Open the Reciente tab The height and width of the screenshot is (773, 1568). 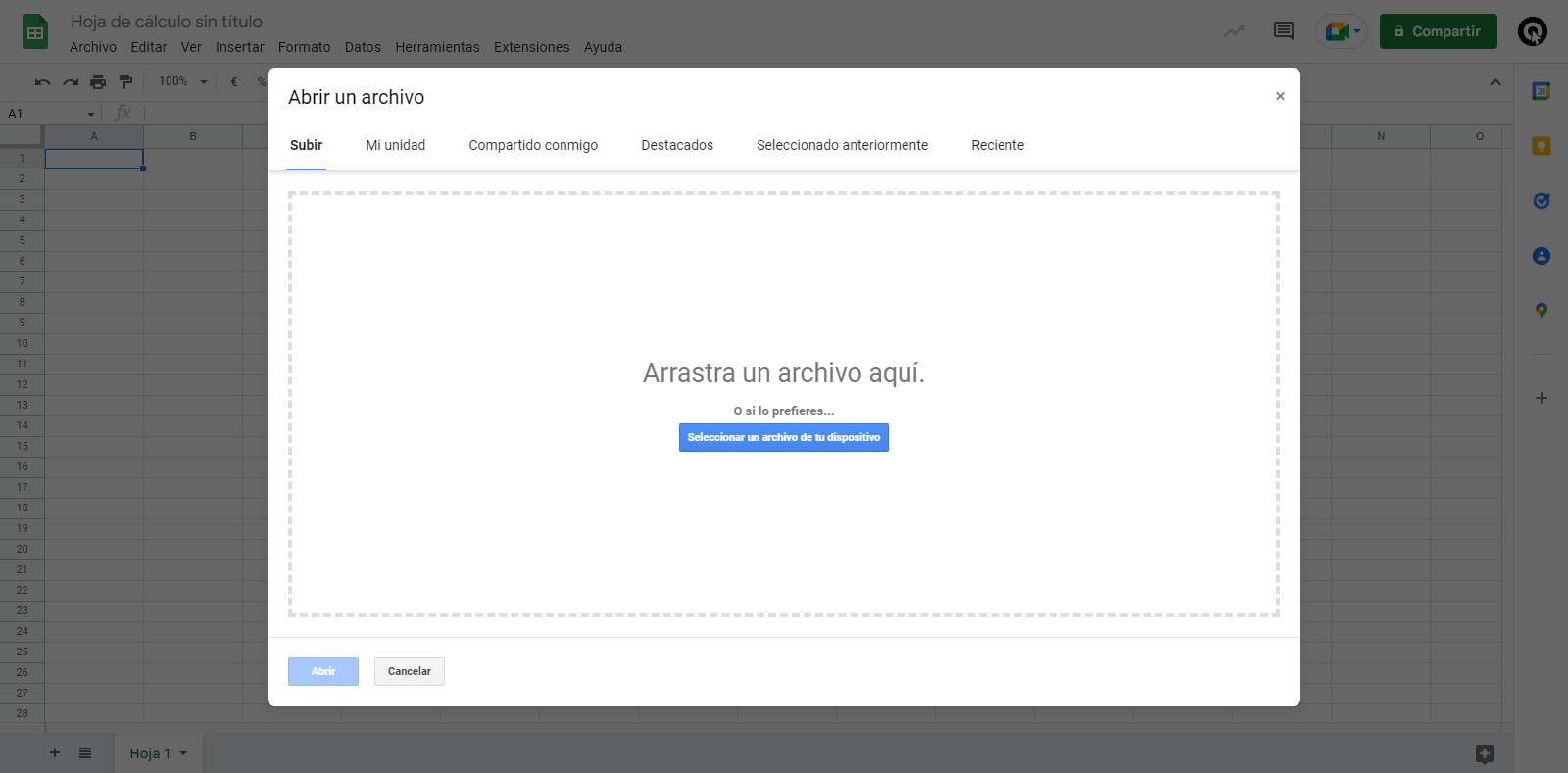[997, 145]
